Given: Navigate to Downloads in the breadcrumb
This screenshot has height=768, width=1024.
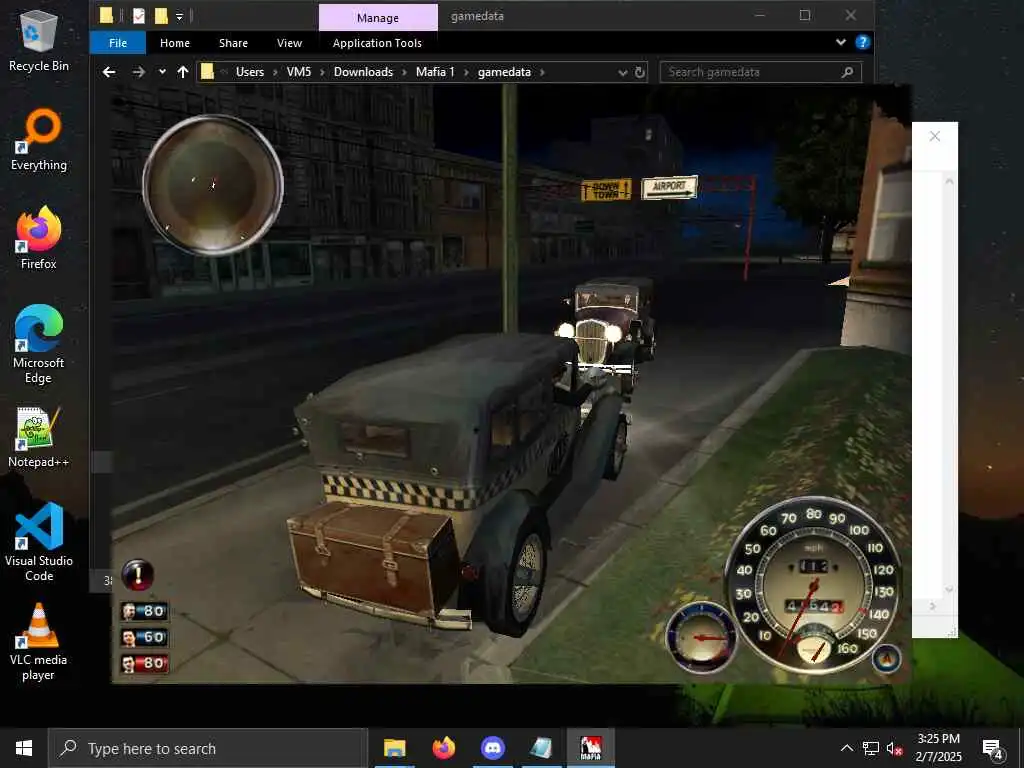Looking at the screenshot, I should point(363,72).
